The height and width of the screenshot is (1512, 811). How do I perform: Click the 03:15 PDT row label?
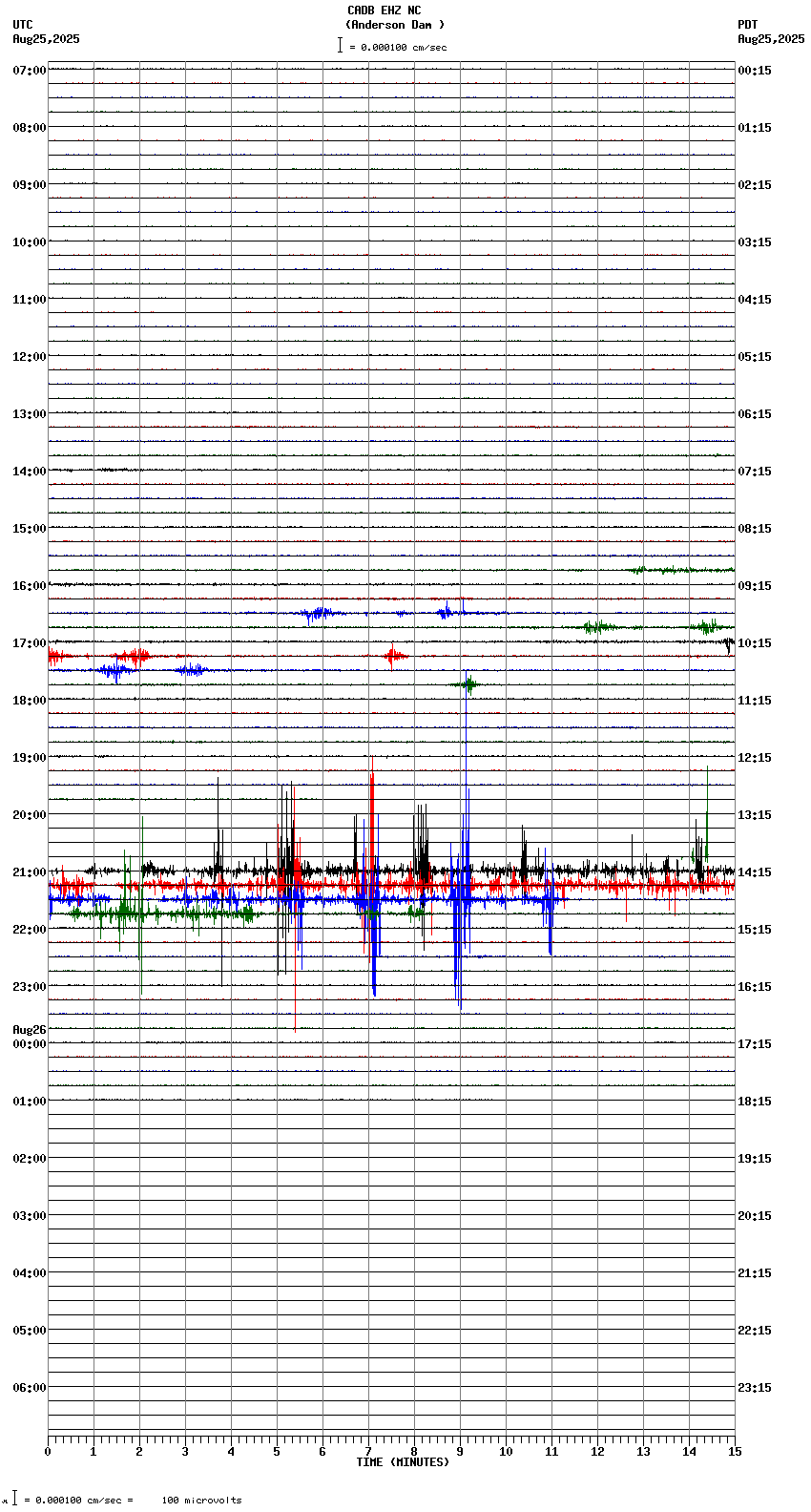point(755,242)
